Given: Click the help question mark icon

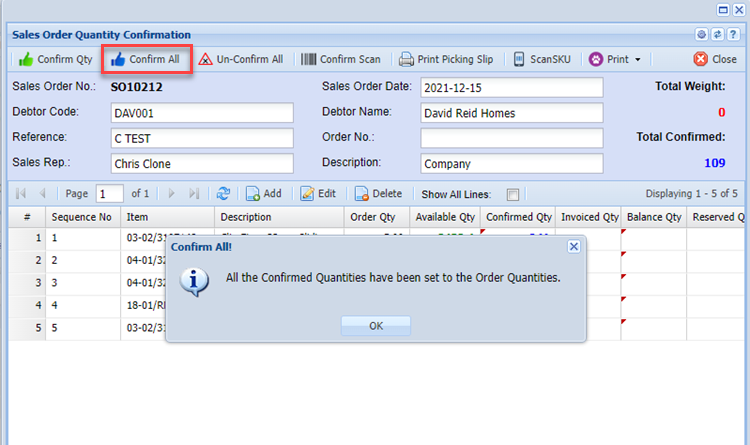Looking at the screenshot, I should [x=731, y=33].
